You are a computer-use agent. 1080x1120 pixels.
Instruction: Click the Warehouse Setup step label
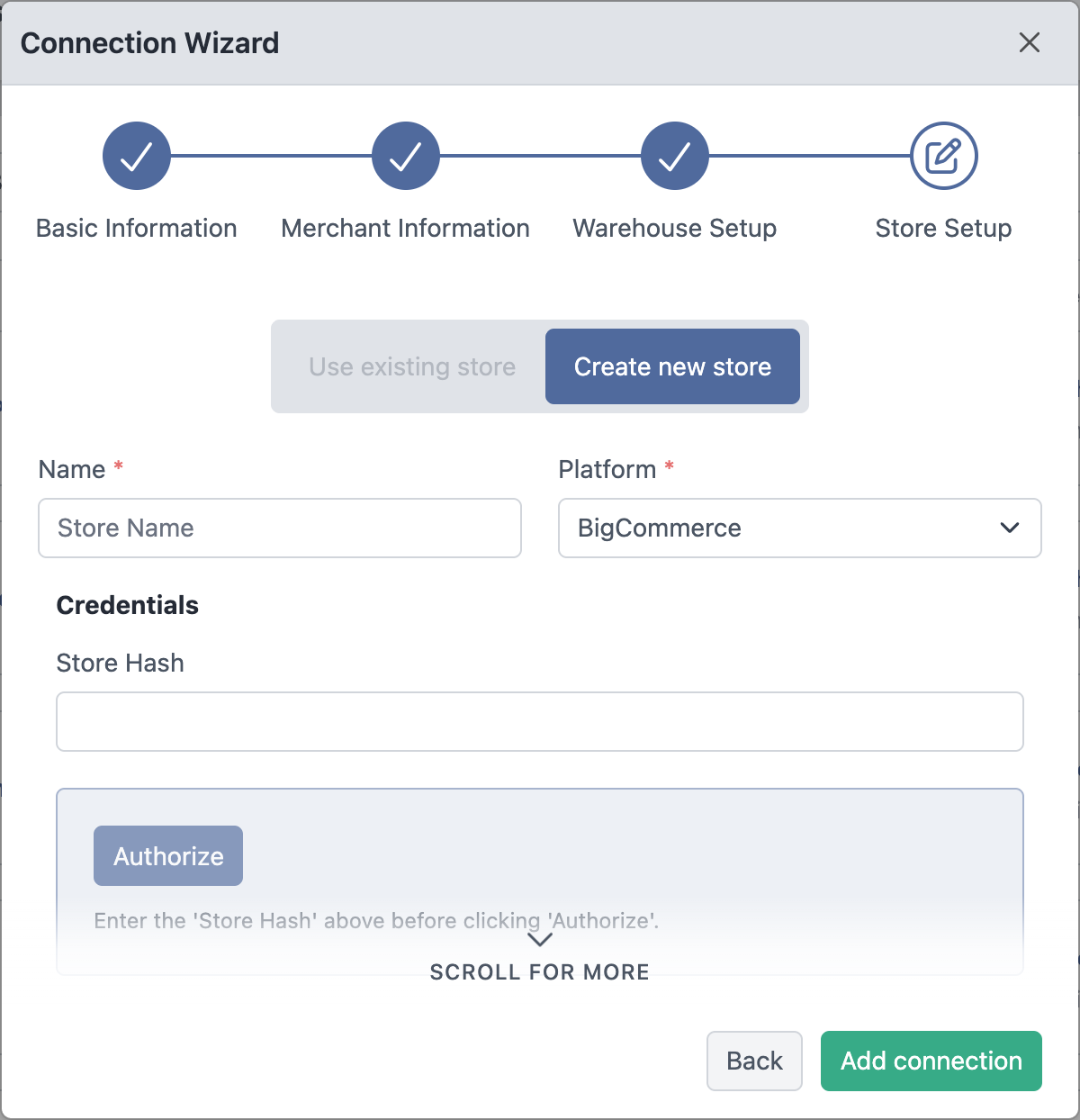pyautogui.click(x=675, y=229)
